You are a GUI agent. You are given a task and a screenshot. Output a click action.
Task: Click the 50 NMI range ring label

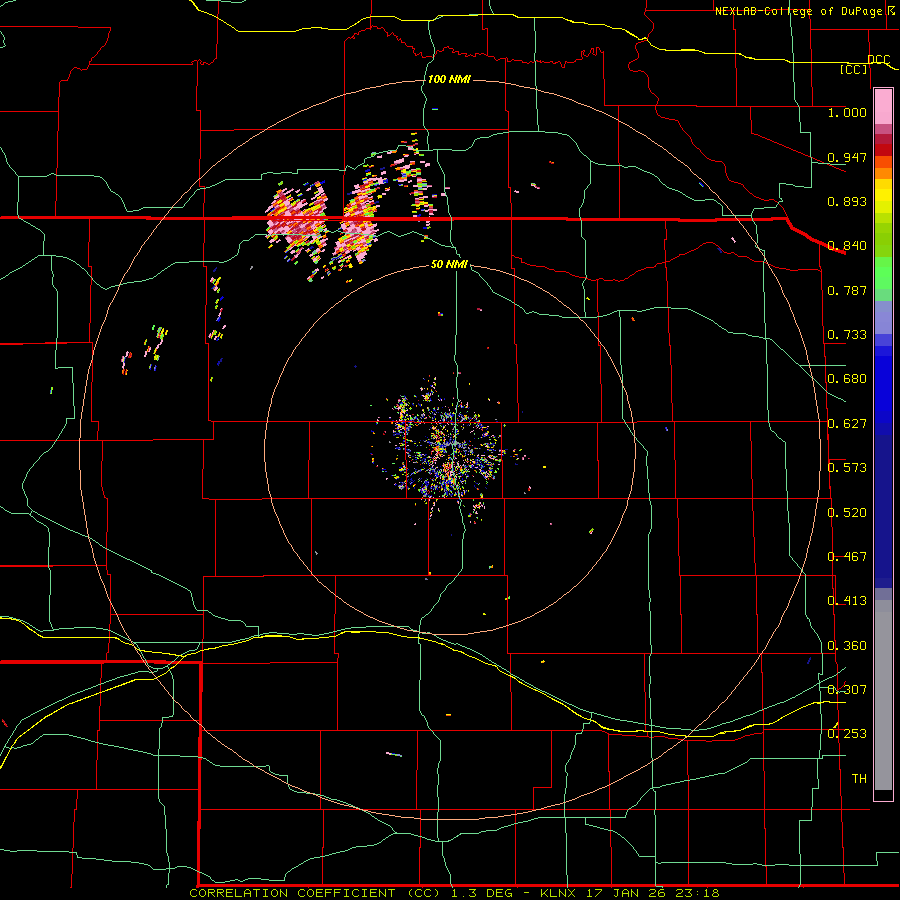coord(449,264)
